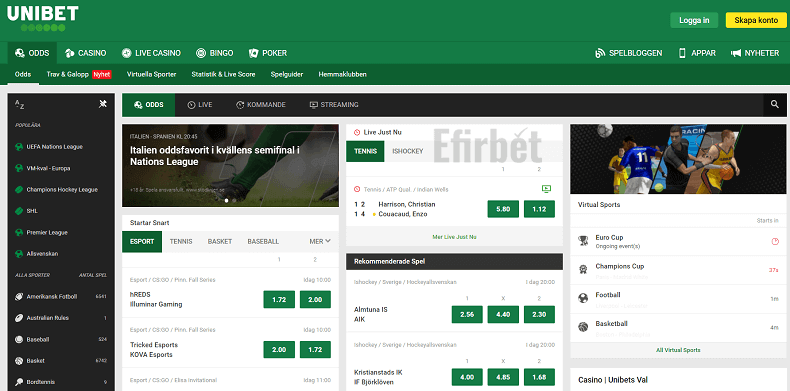Open the Nations League semifinal banner
Screen dimensions: 790x391
click(230, 166)
